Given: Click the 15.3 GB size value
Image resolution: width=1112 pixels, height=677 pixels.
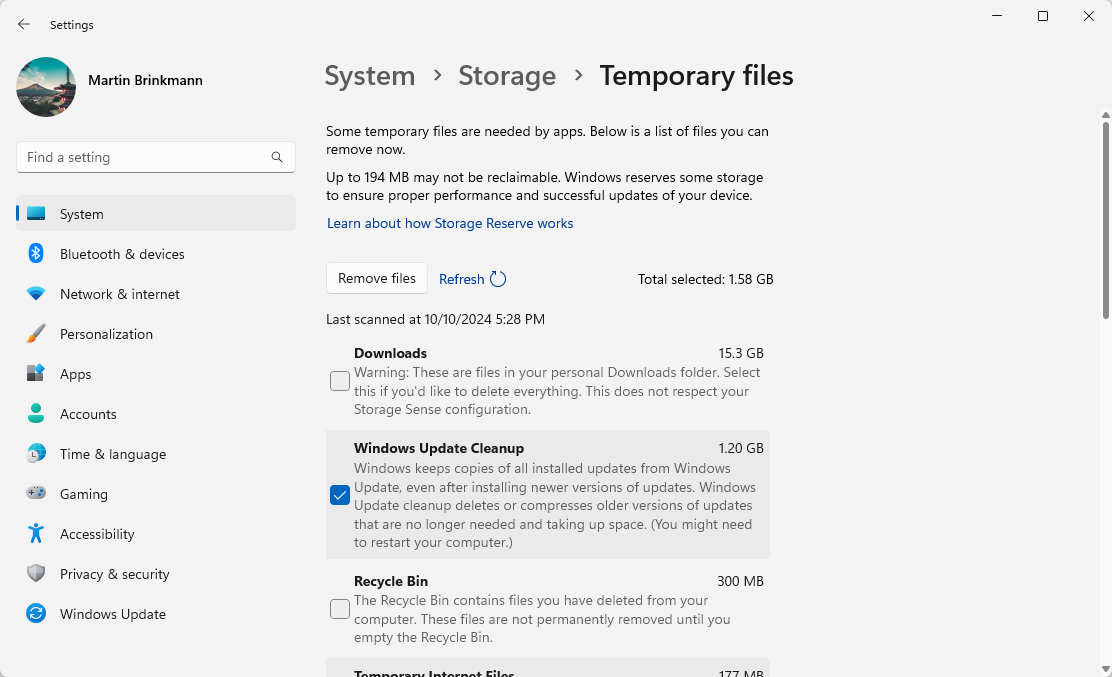Looking at the screenshot, I should coord(740,353).
